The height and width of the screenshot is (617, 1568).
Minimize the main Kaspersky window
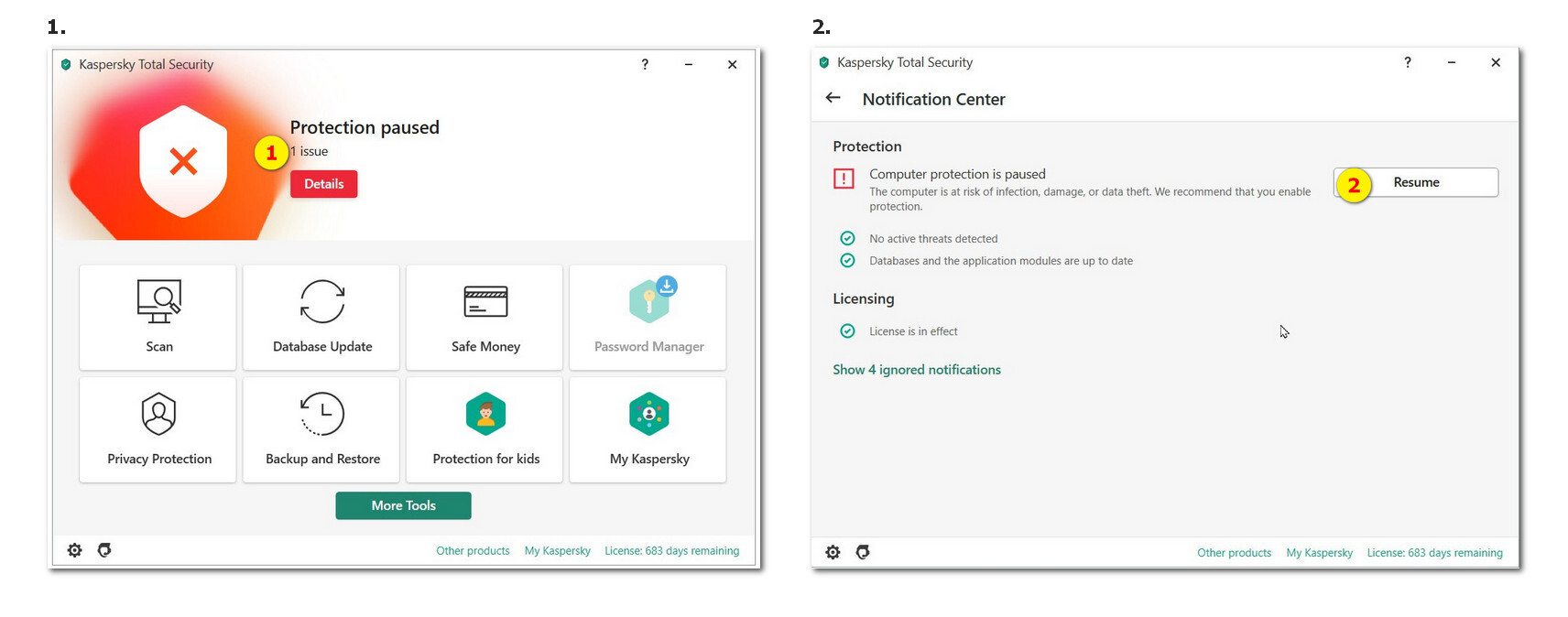tap(689, 64)
